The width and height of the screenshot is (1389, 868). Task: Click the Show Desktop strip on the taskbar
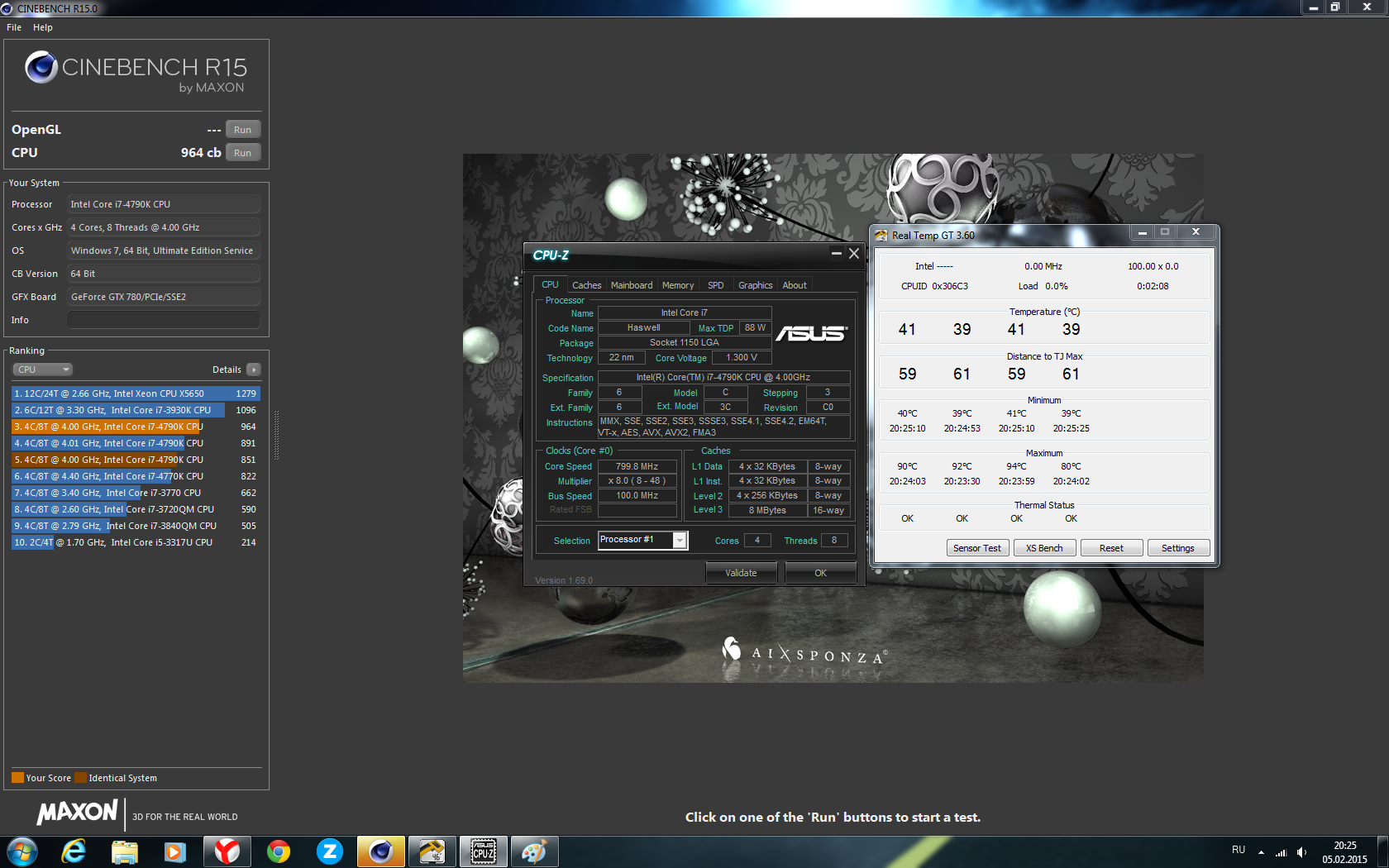click(1382, 851)
